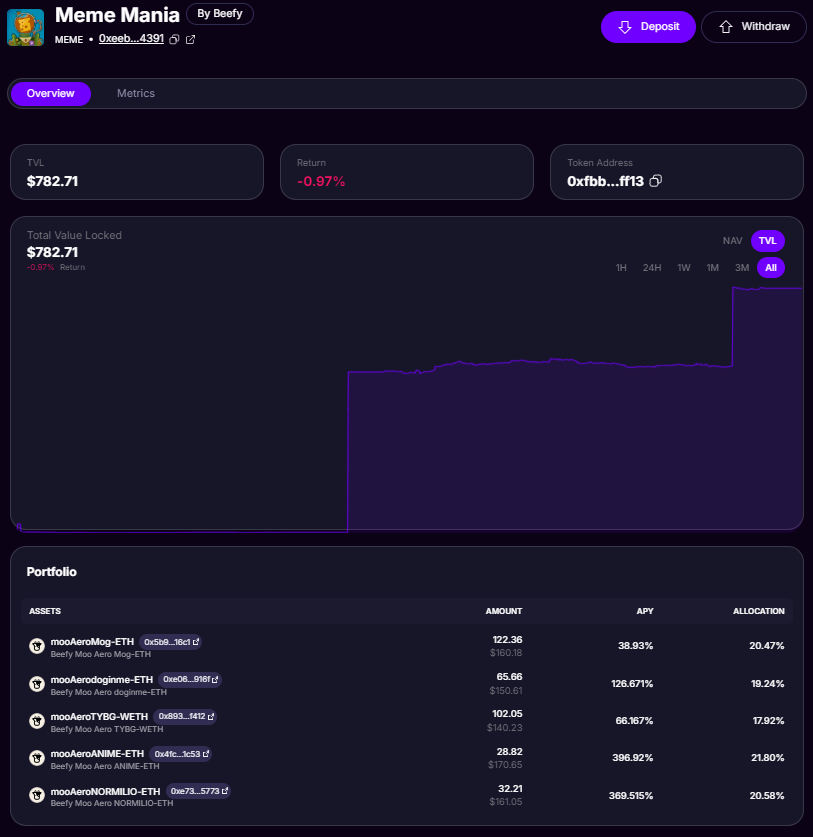813x837 pixels.
Task: Click the 396.92% APY value
Action: [633, 758]
